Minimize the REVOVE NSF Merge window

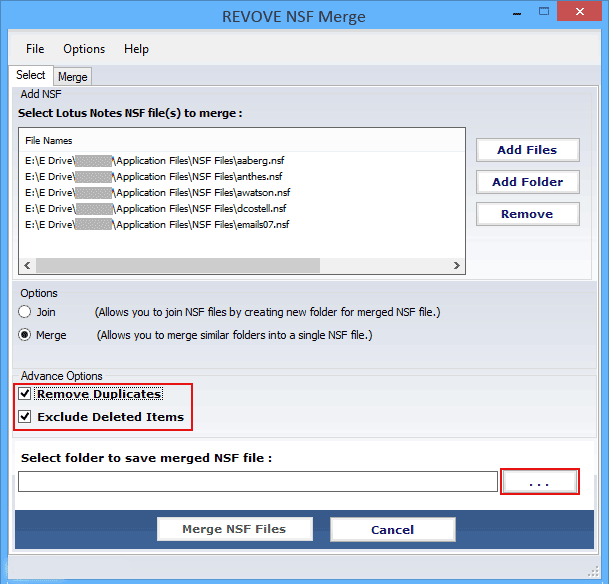517,13
